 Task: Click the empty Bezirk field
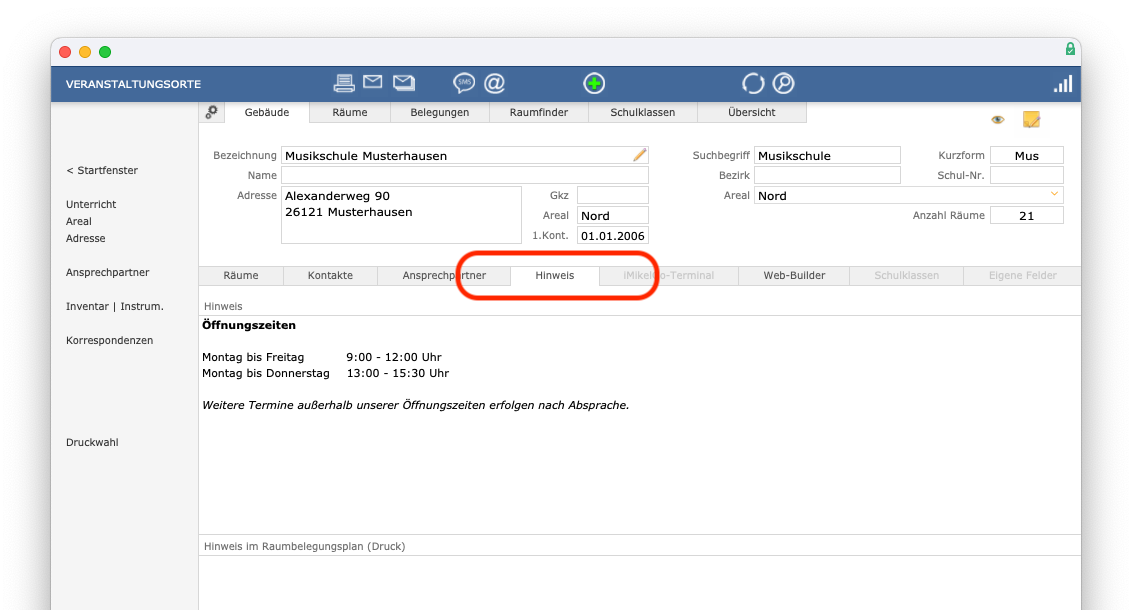click(827, 175)
